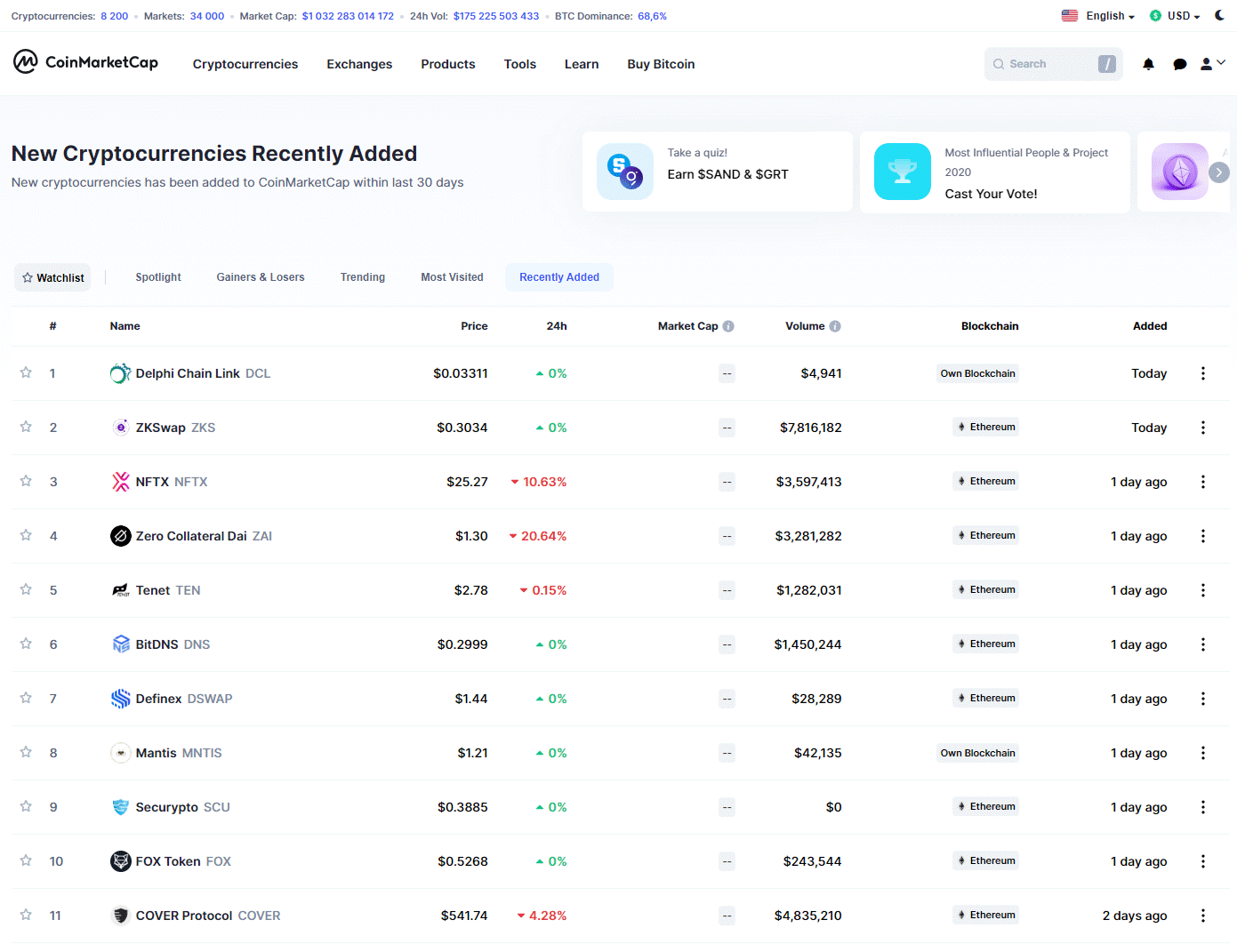Click BitDNS coin icon

tap(120, 644)
